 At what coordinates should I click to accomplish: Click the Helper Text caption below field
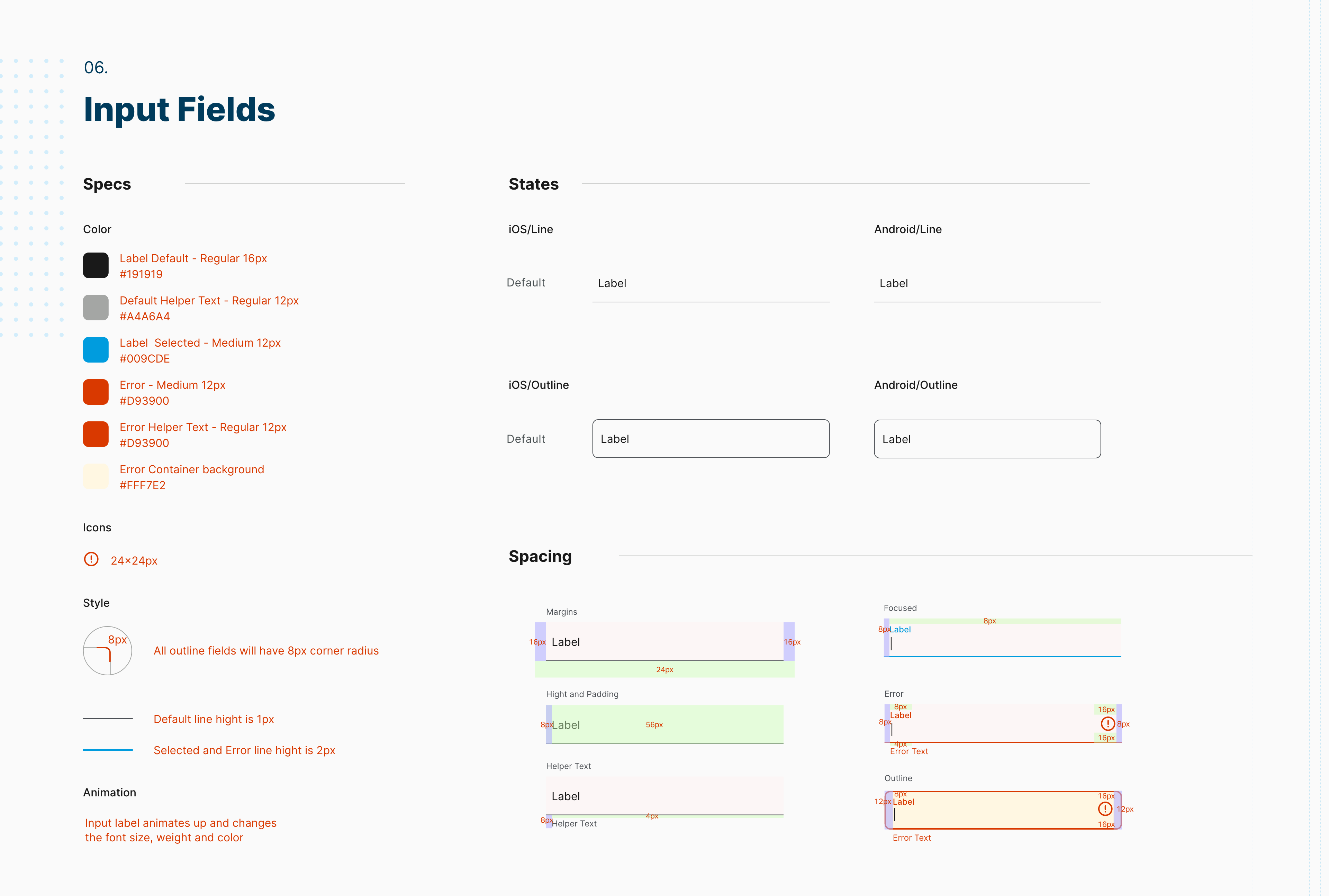click(x=574, y=823)
